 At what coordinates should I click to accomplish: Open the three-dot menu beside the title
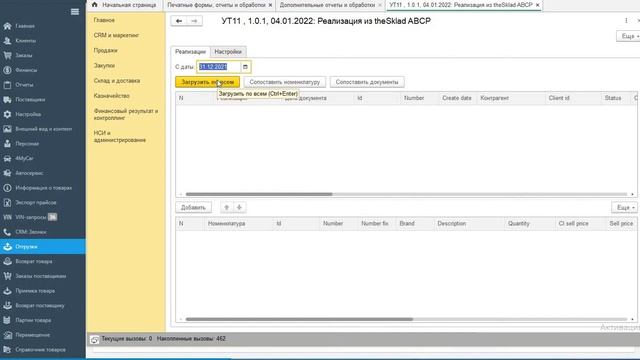click(x=626, y=21)
